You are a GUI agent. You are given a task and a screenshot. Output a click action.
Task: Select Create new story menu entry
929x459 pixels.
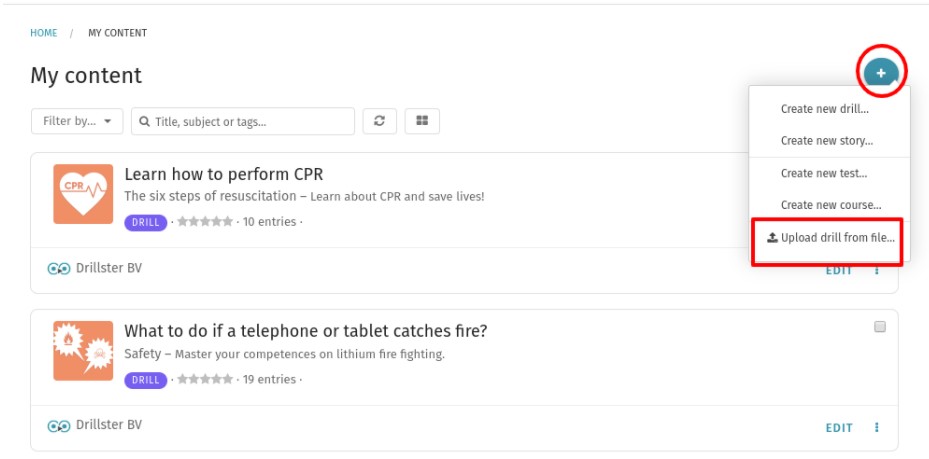tap(829, 141)
